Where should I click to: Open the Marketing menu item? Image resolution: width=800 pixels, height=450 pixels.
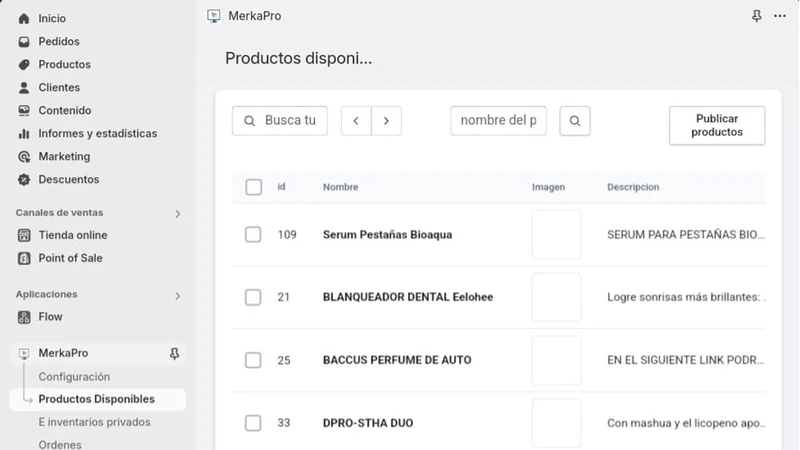point(64,157)
